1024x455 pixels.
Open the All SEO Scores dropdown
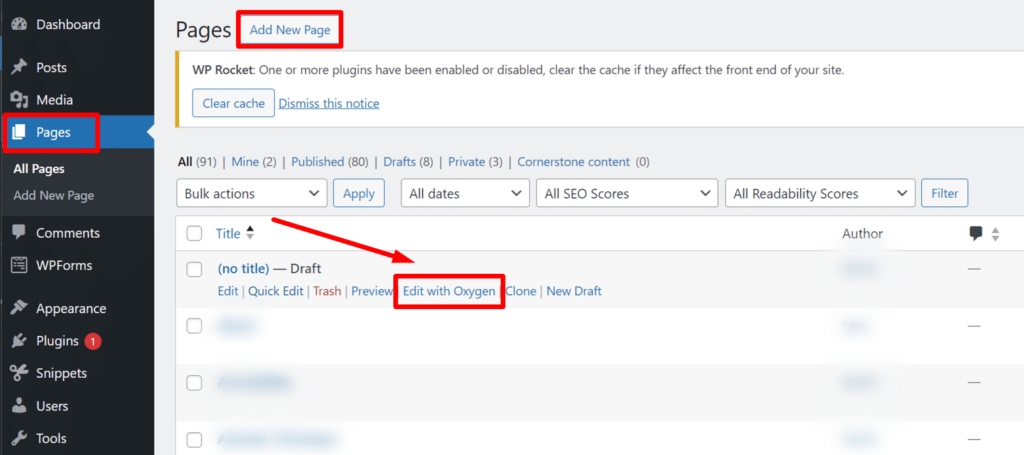click(x=626, y=193)
